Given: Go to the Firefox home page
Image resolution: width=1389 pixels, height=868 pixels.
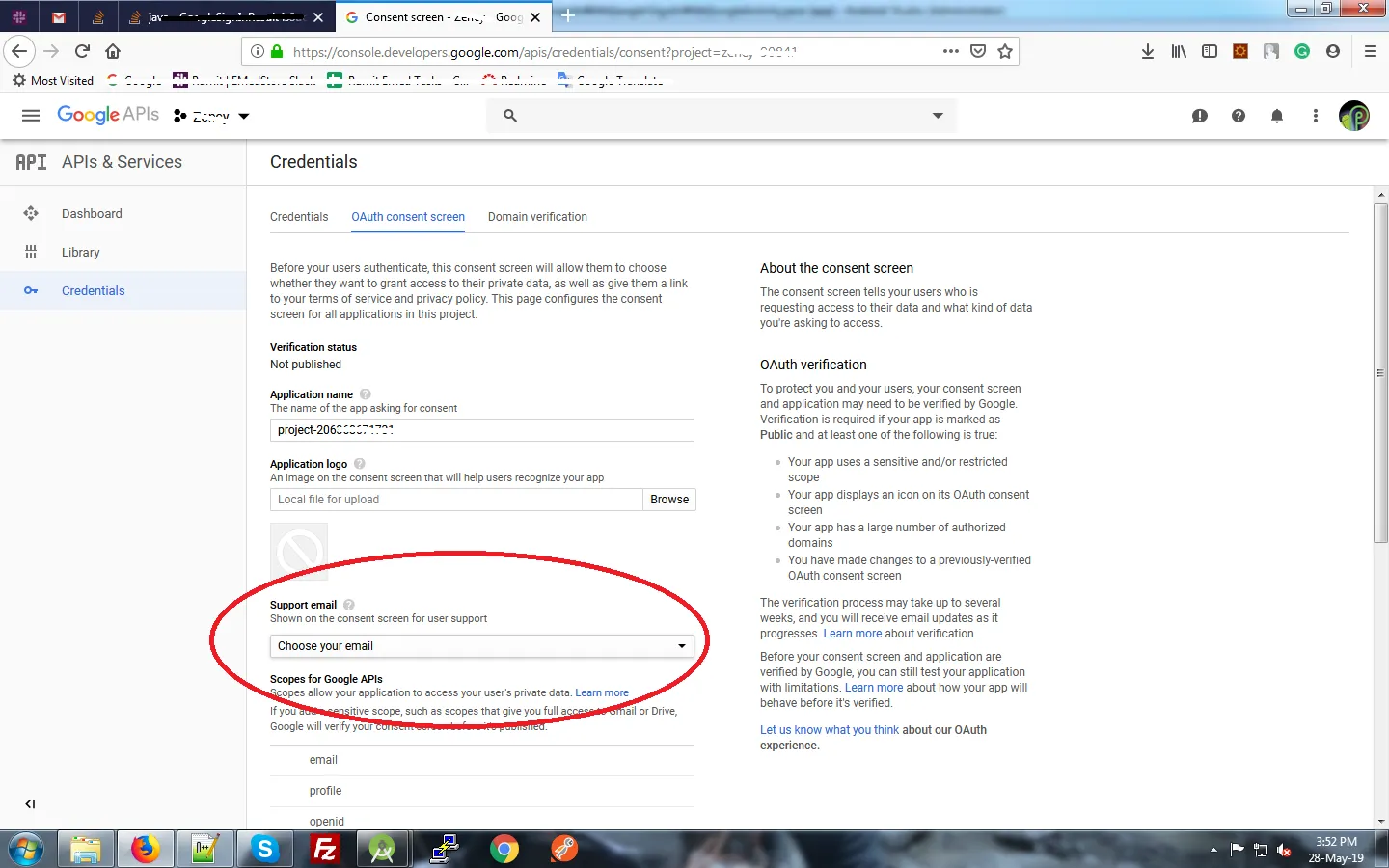Looking at the screenshot, I should [113, 51].
